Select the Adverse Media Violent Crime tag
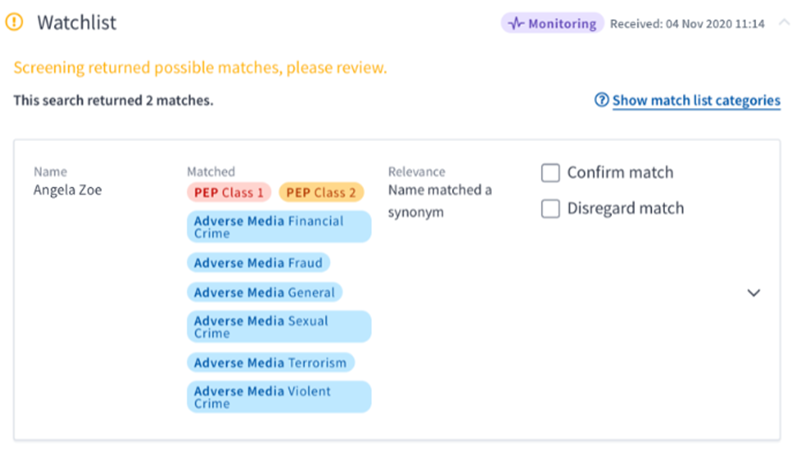Viewport: 794px width, 450px height. 278,397
